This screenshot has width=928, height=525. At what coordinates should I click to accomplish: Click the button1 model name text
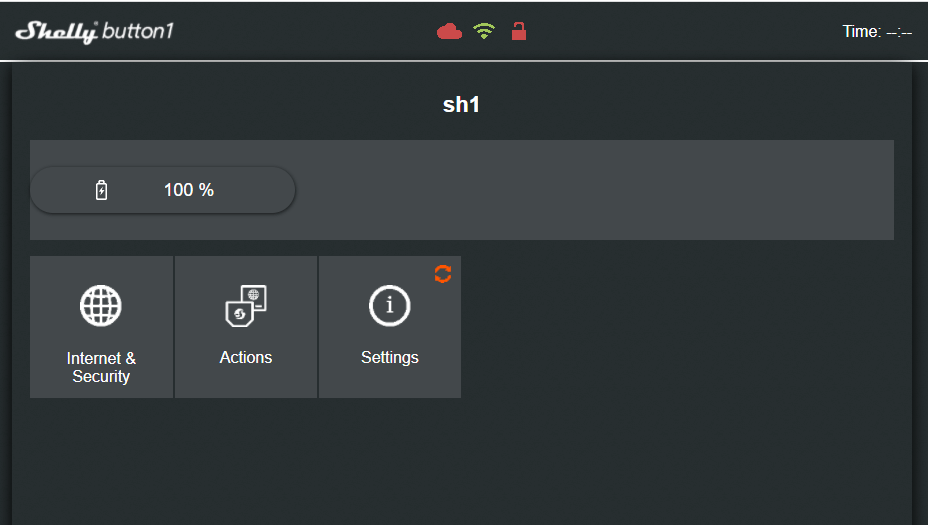[139, 32]
